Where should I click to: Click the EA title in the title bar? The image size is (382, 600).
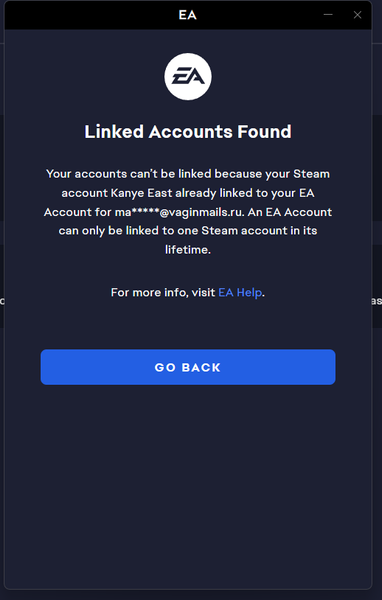(188, 15)
